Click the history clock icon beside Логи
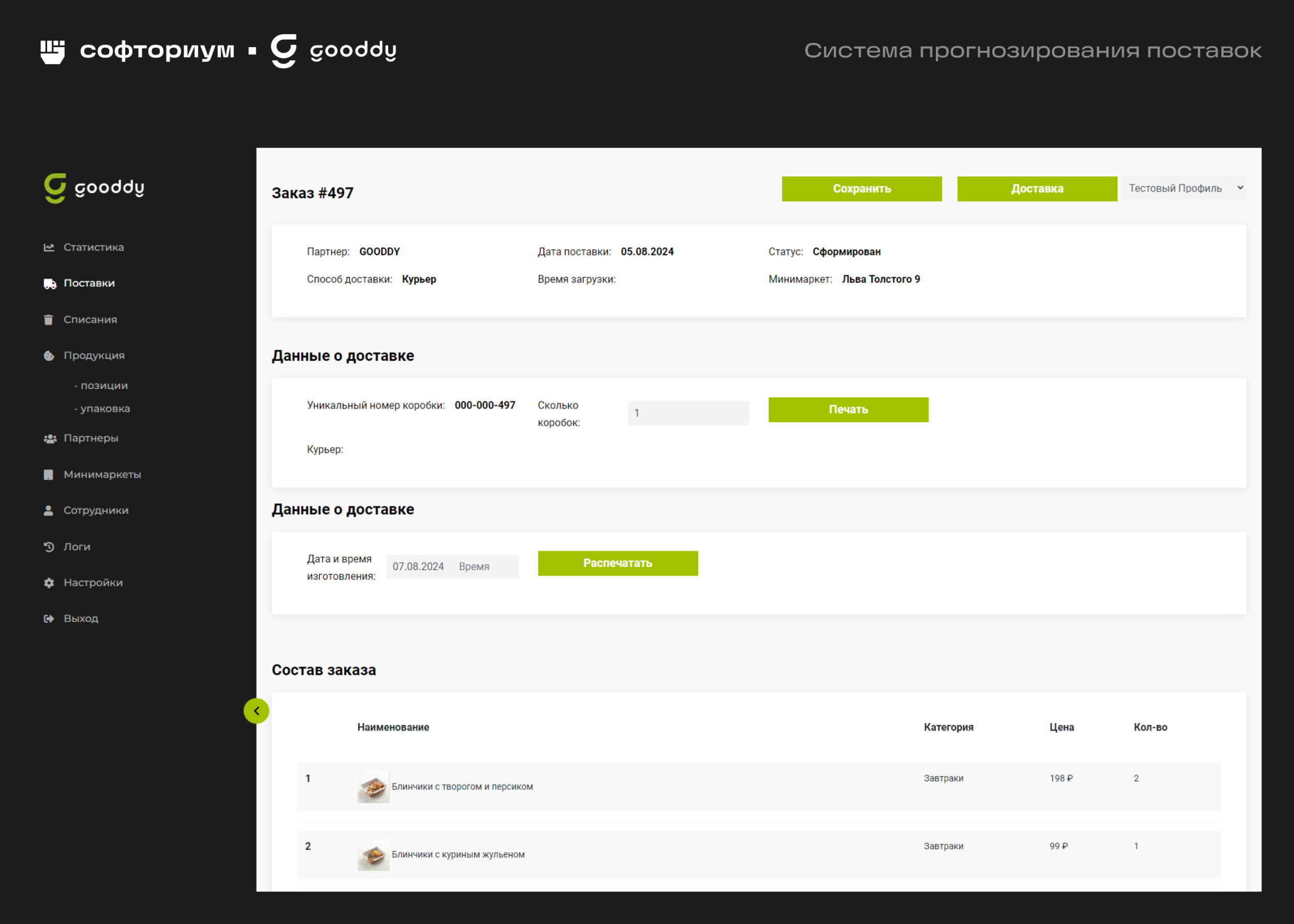Screen dimensions: 1294x924 tap(49, 547)
